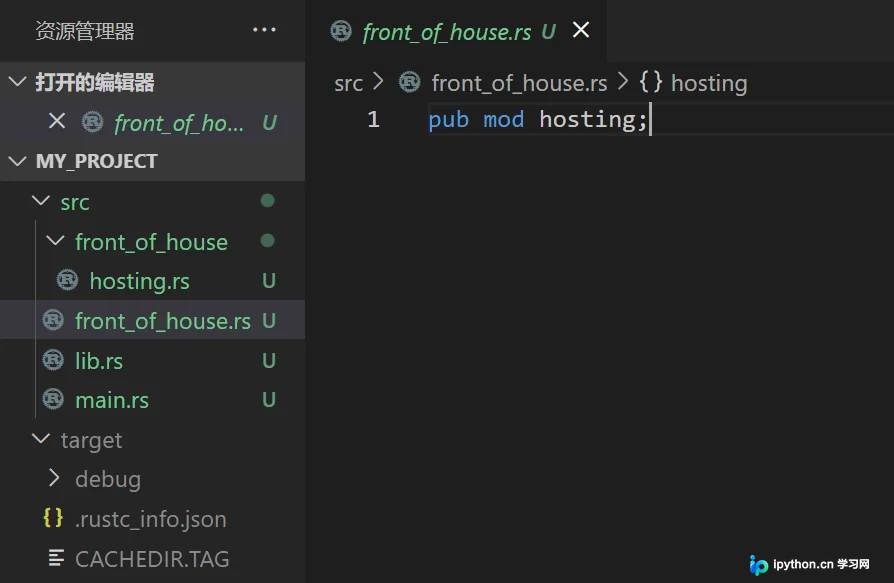Image resolution: width=894 pixels, height=583 pixels.
Task: Collapse the front_of_house folder
Action: 55,241
